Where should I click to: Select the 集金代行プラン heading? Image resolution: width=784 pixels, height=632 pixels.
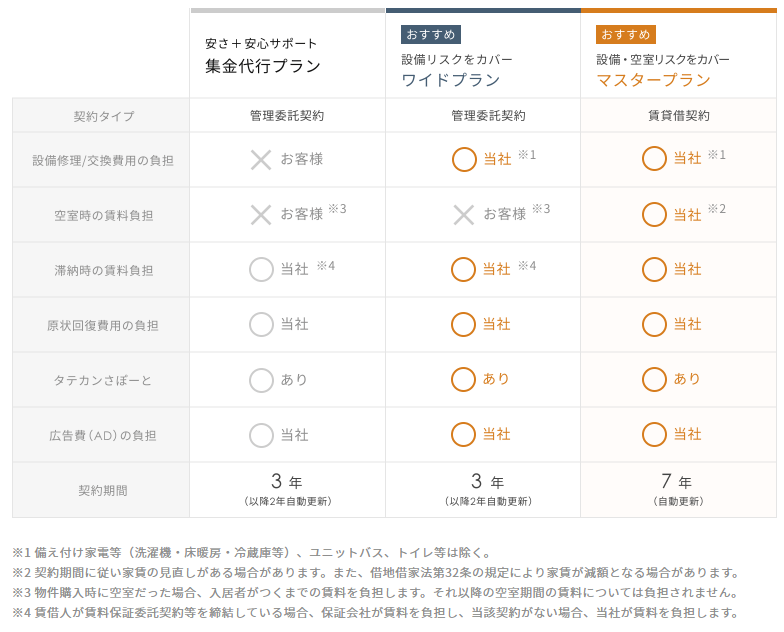[263, 66]
